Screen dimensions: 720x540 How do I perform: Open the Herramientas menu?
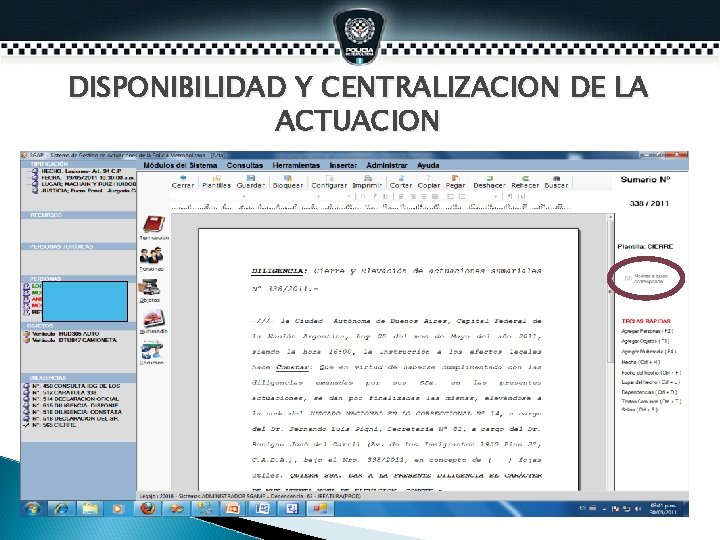pyautogui.click(x=296, y=165)
